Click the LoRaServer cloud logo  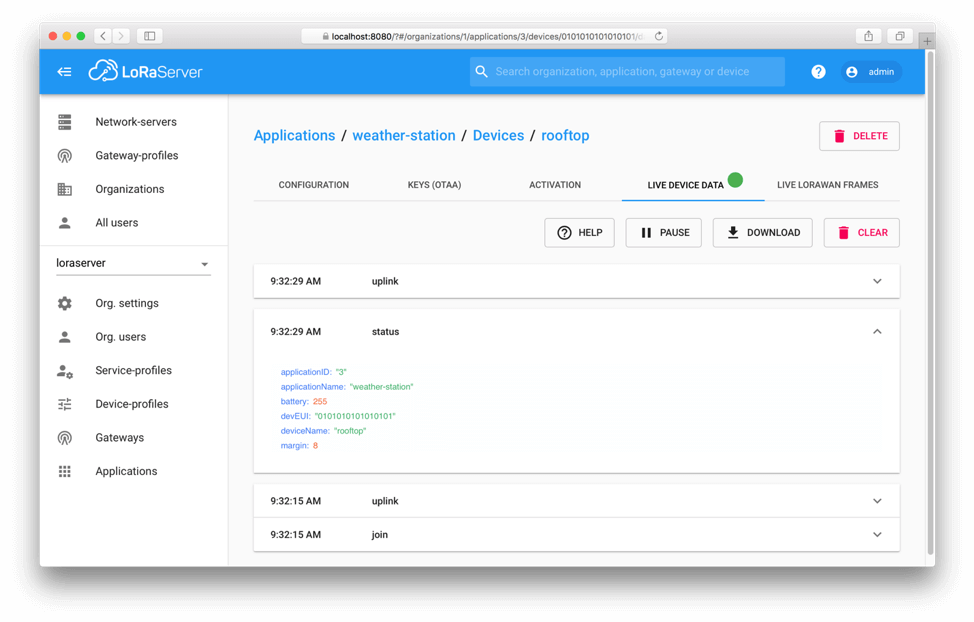(x=145, y=71)
